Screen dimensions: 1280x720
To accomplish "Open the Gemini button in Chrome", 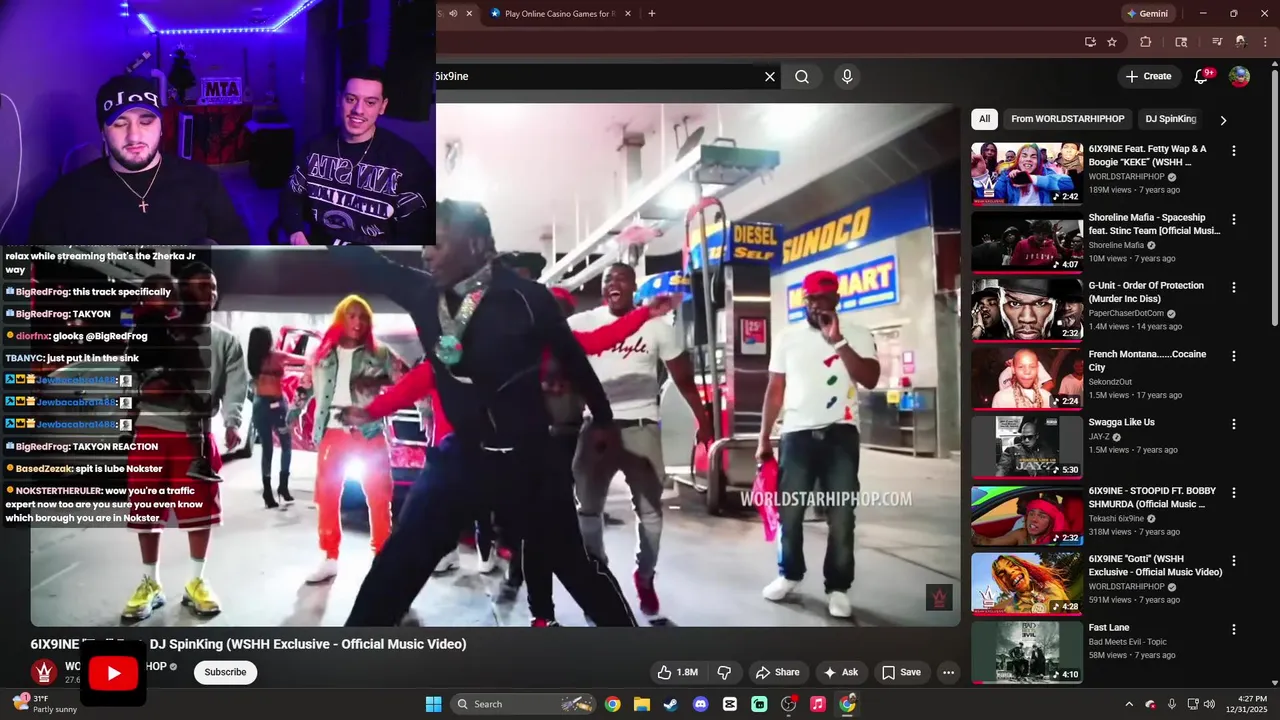I will click(x=1147, y=14).
